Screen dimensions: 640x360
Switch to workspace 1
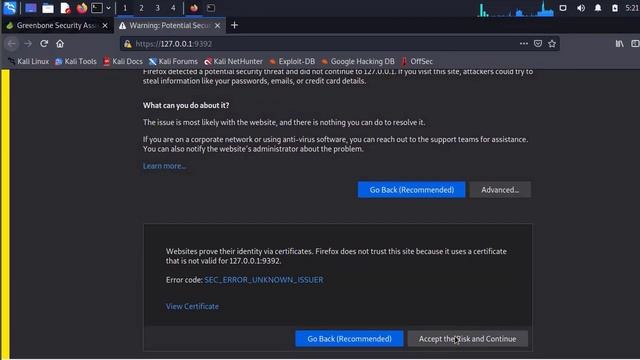click(125, 8)
